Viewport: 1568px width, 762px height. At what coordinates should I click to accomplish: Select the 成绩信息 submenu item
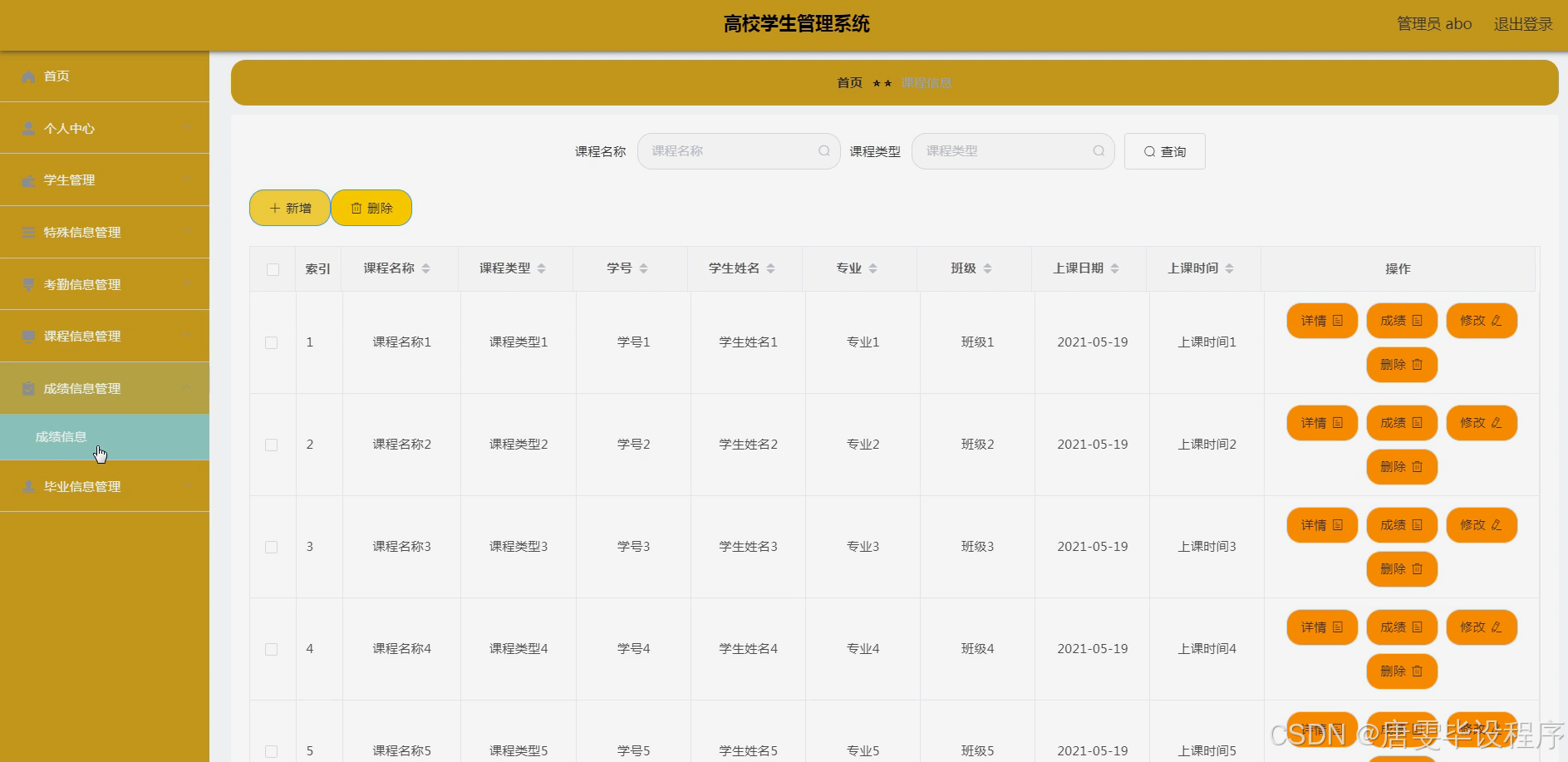pyautogui.click(x=105, y=437)
